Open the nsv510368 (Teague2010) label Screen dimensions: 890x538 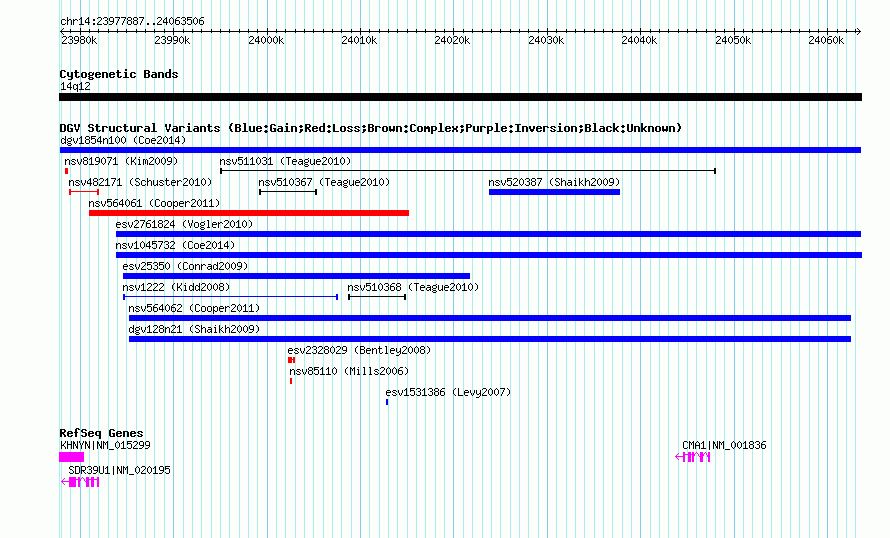point(413,287)
